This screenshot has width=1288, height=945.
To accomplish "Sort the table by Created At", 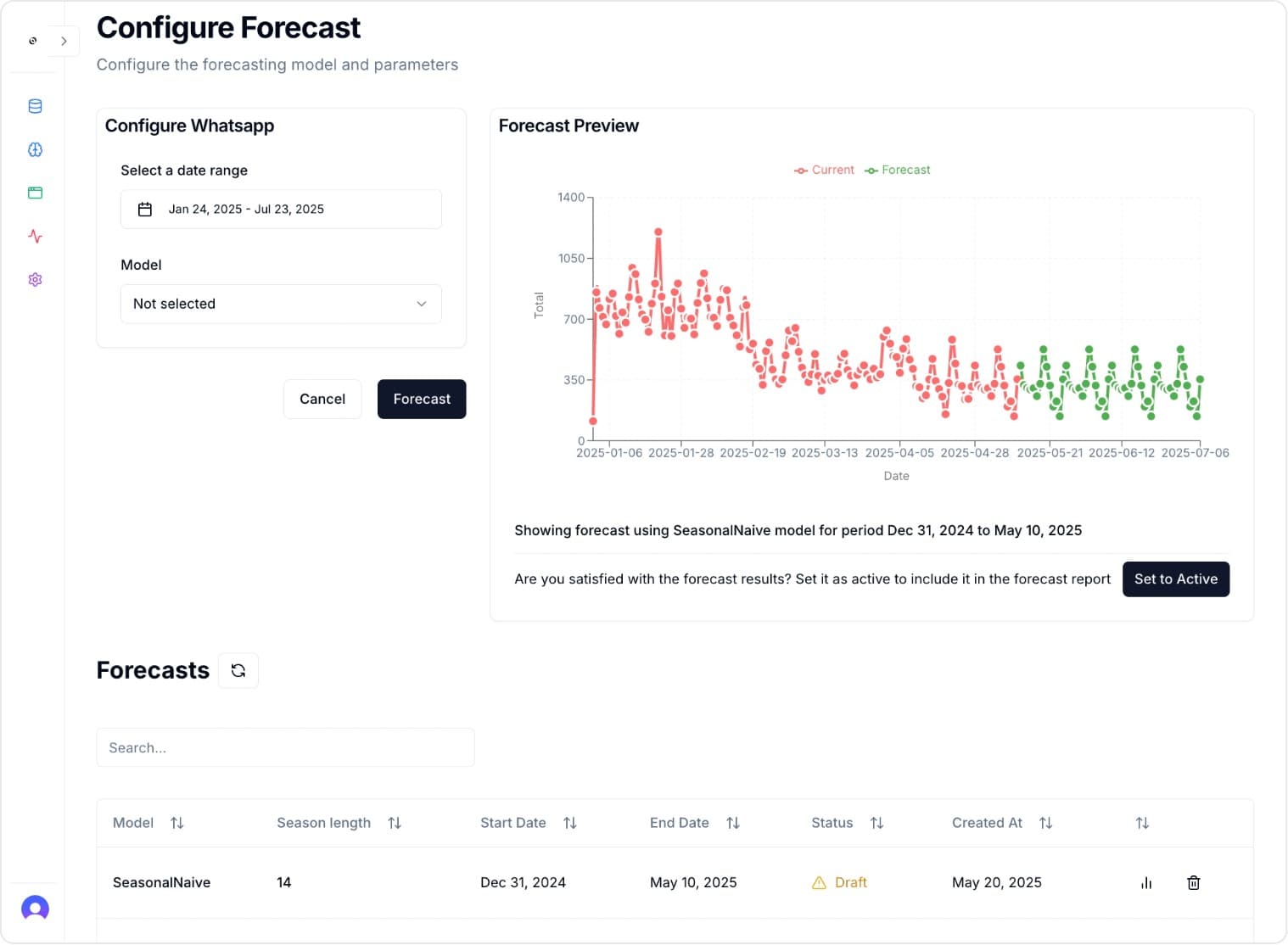I will click(1045, 823).
